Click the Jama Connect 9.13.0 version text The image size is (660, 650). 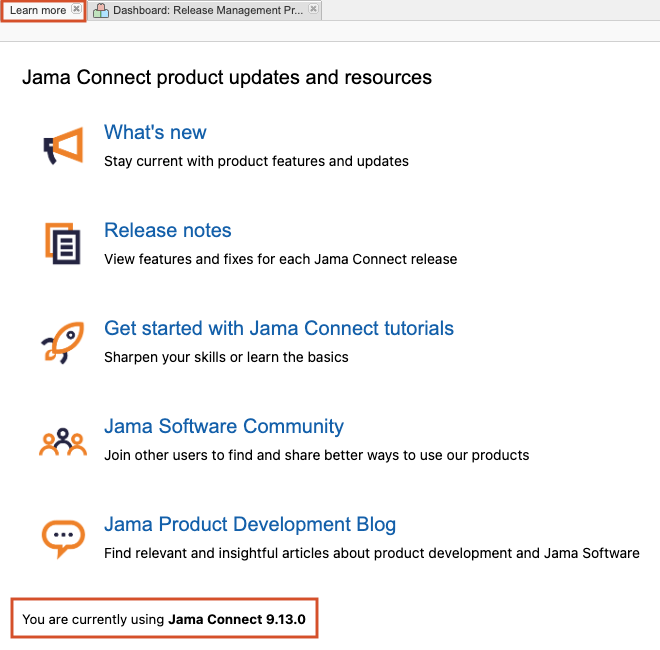point(242,620)
